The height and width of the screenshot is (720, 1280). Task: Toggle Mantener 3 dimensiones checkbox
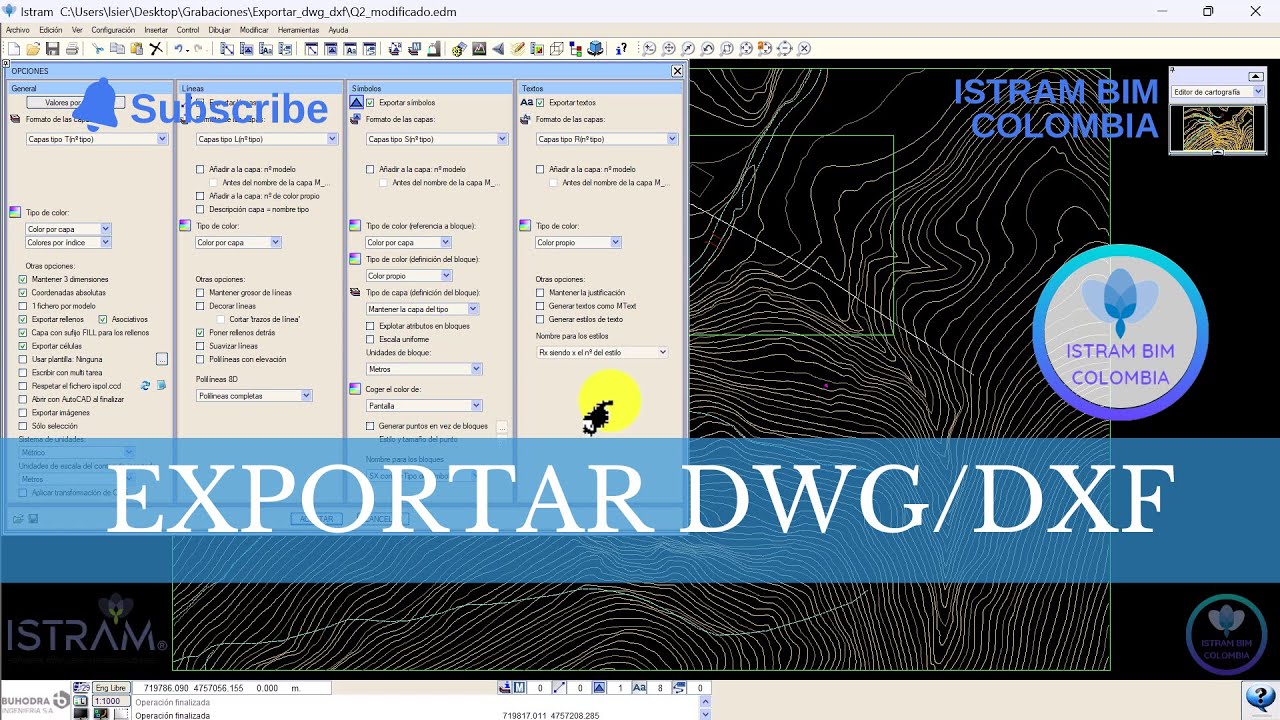click(x=23, y=279)
